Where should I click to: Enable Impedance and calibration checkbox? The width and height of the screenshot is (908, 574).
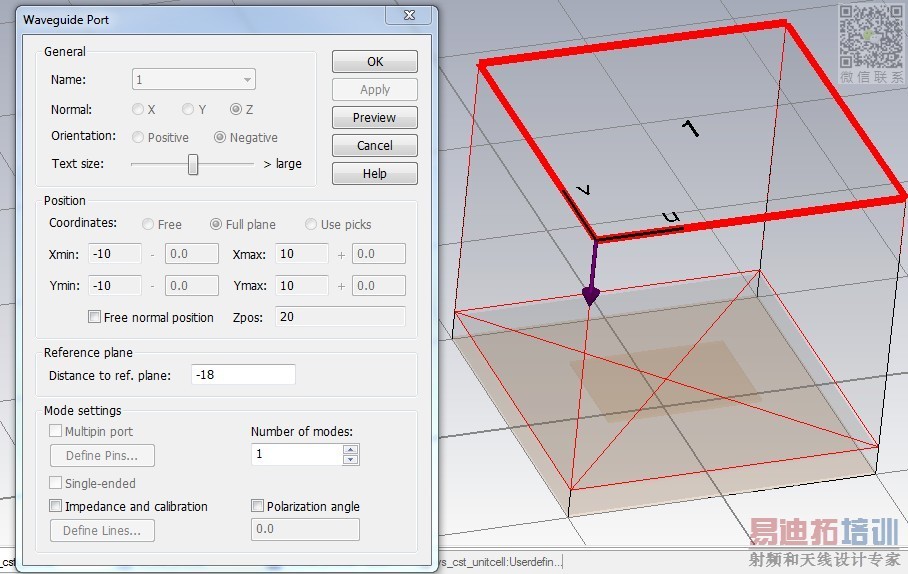pos(56,506)
